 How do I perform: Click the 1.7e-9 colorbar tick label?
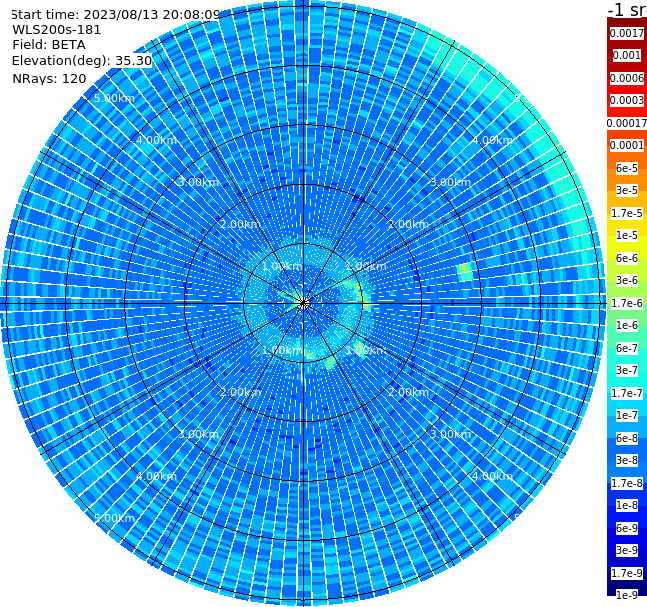627,573
